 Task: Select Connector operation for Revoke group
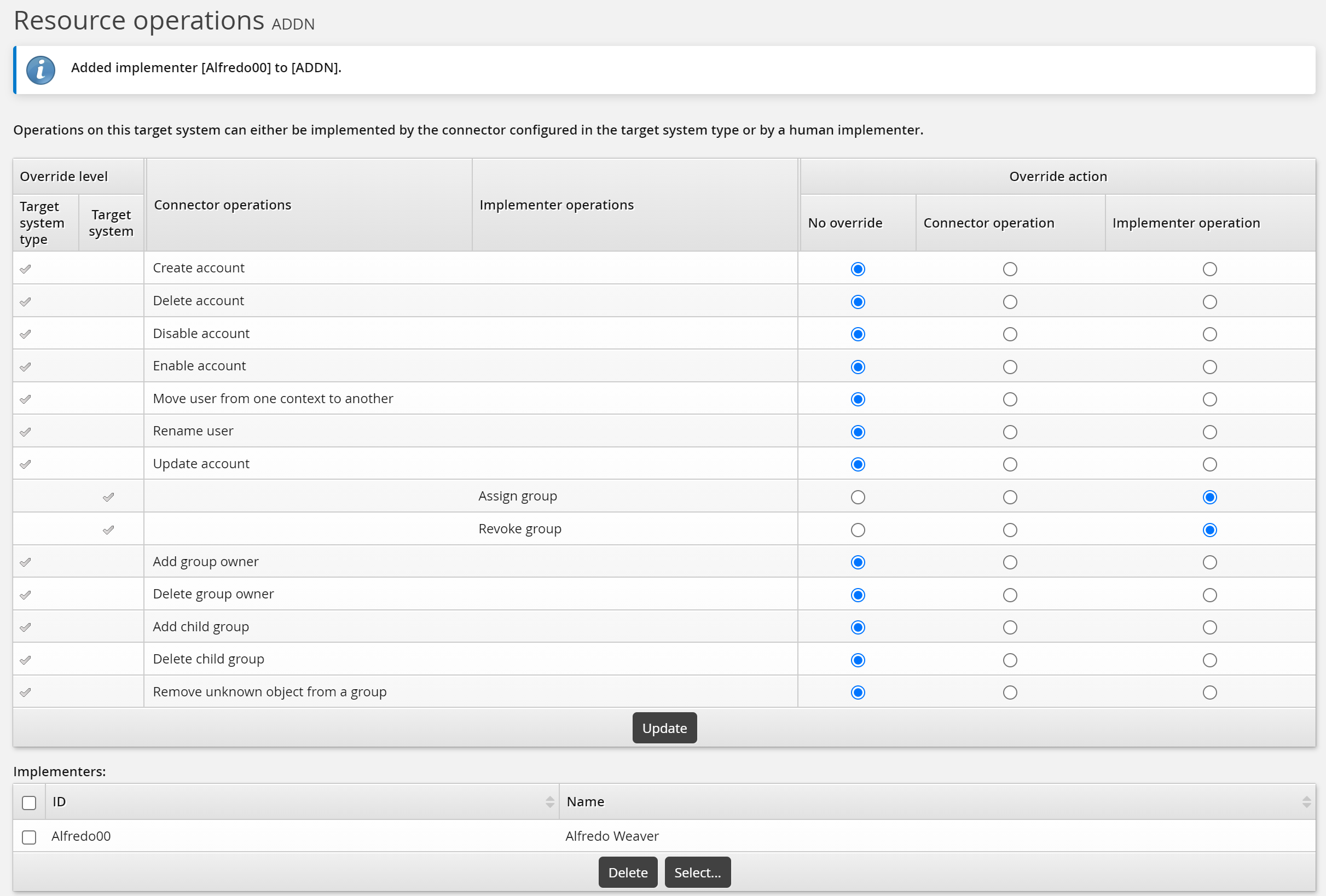[1010, 530]
